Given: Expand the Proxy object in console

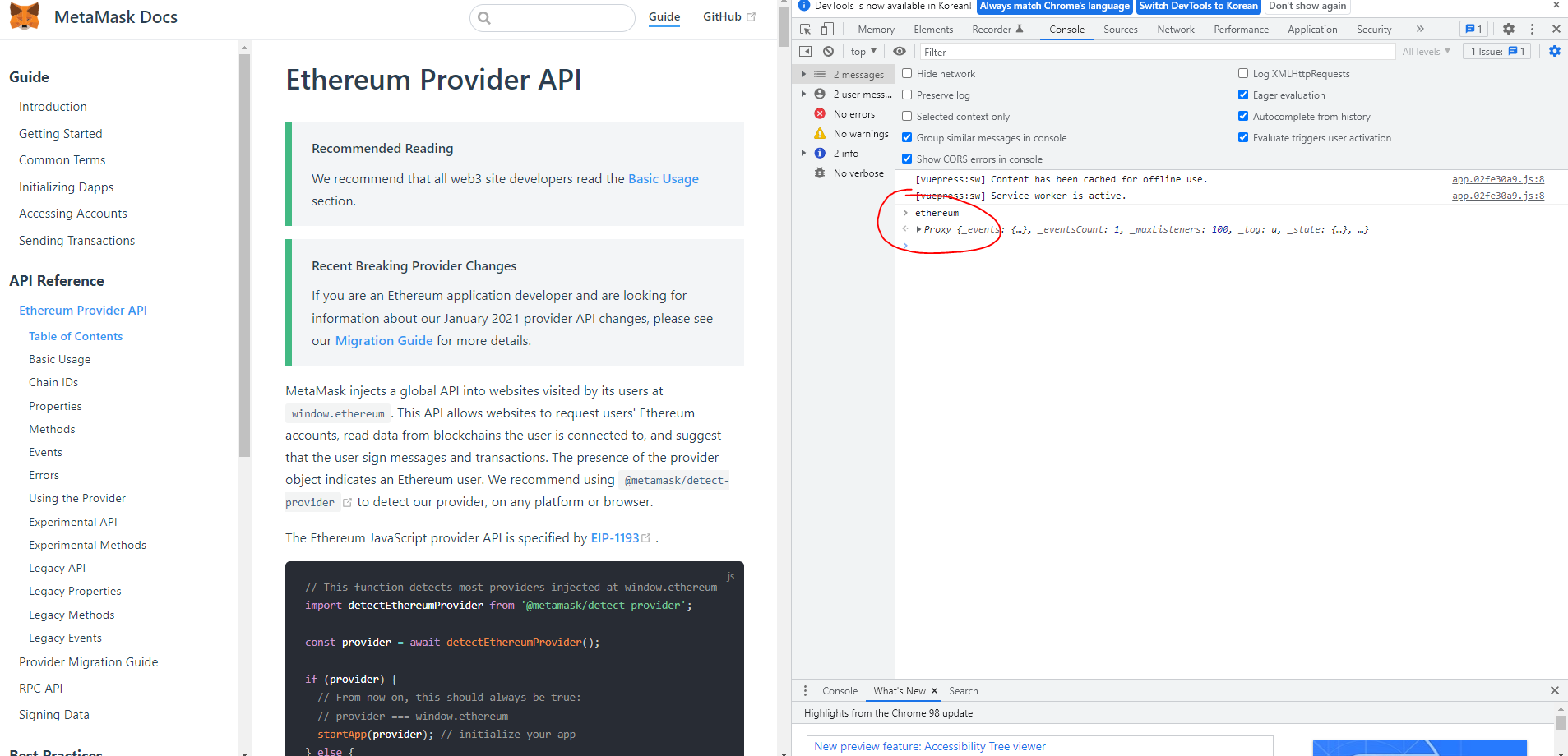Looking at the screenshot, I should point(918,229).
